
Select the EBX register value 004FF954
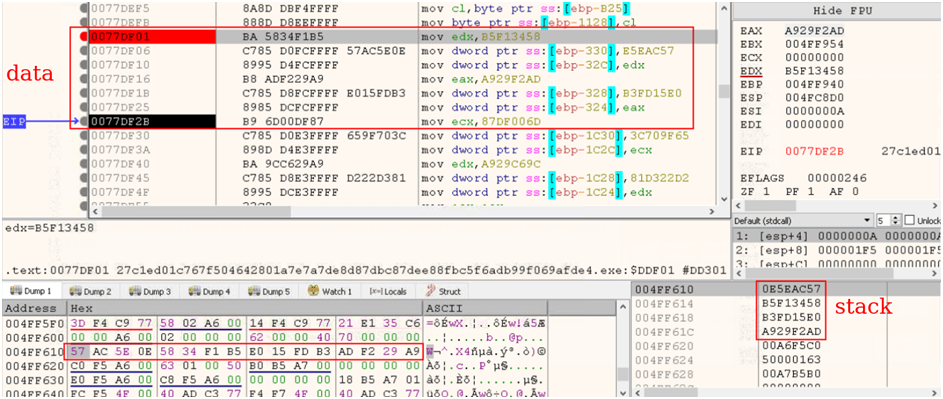pos(814,44)
